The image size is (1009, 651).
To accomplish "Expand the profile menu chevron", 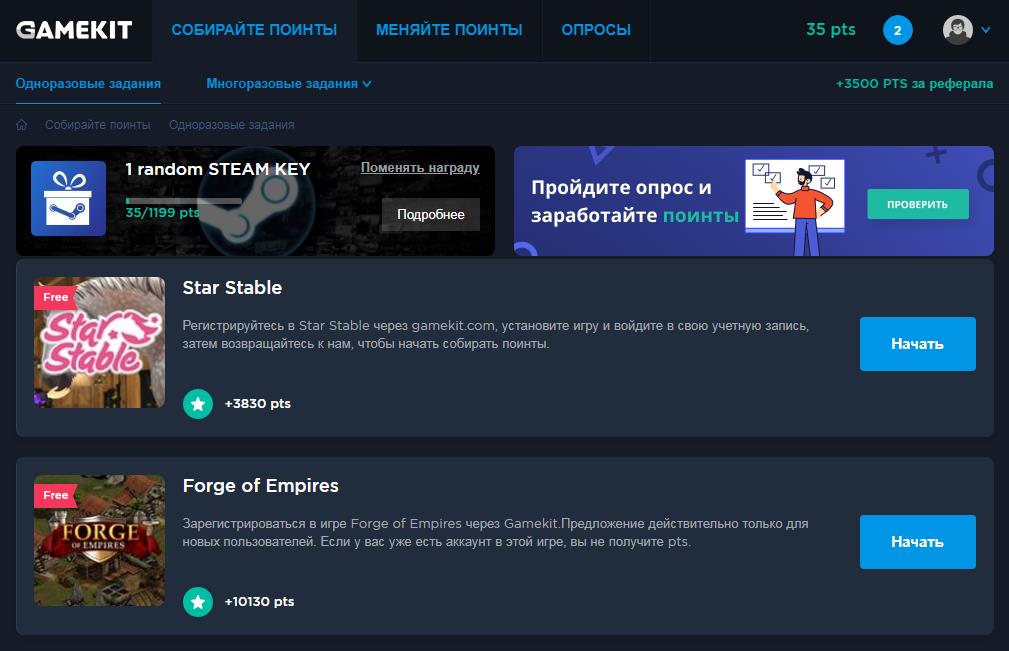I will (985, 30).
